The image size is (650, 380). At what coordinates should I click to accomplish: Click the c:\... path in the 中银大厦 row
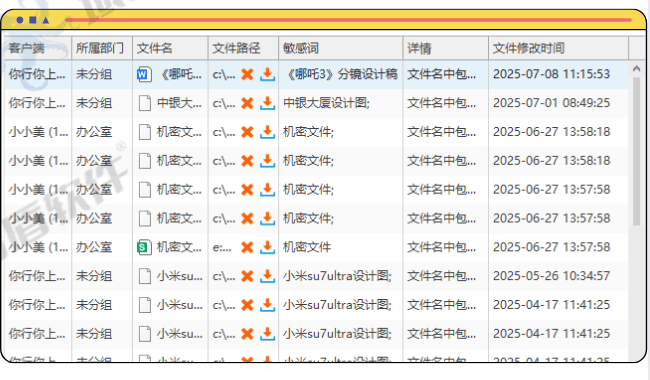click(224, 104)
